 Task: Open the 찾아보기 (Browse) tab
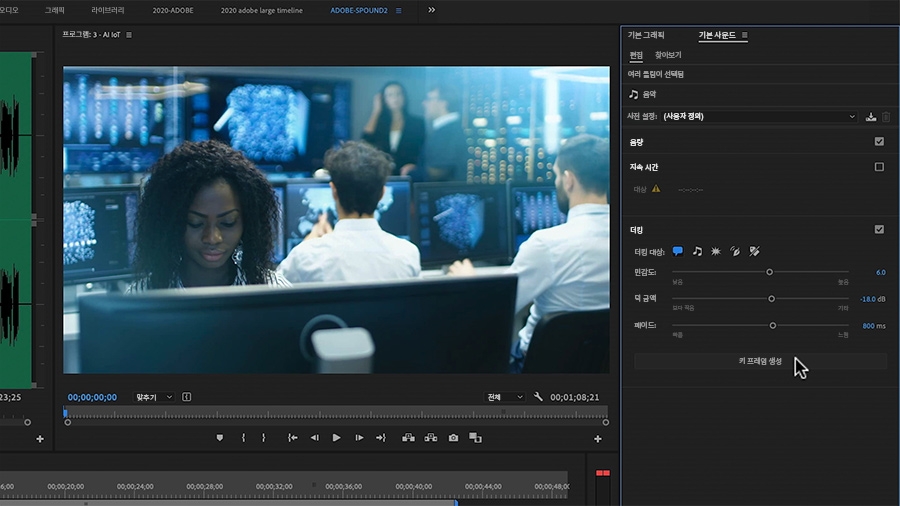tap(668, 55)
